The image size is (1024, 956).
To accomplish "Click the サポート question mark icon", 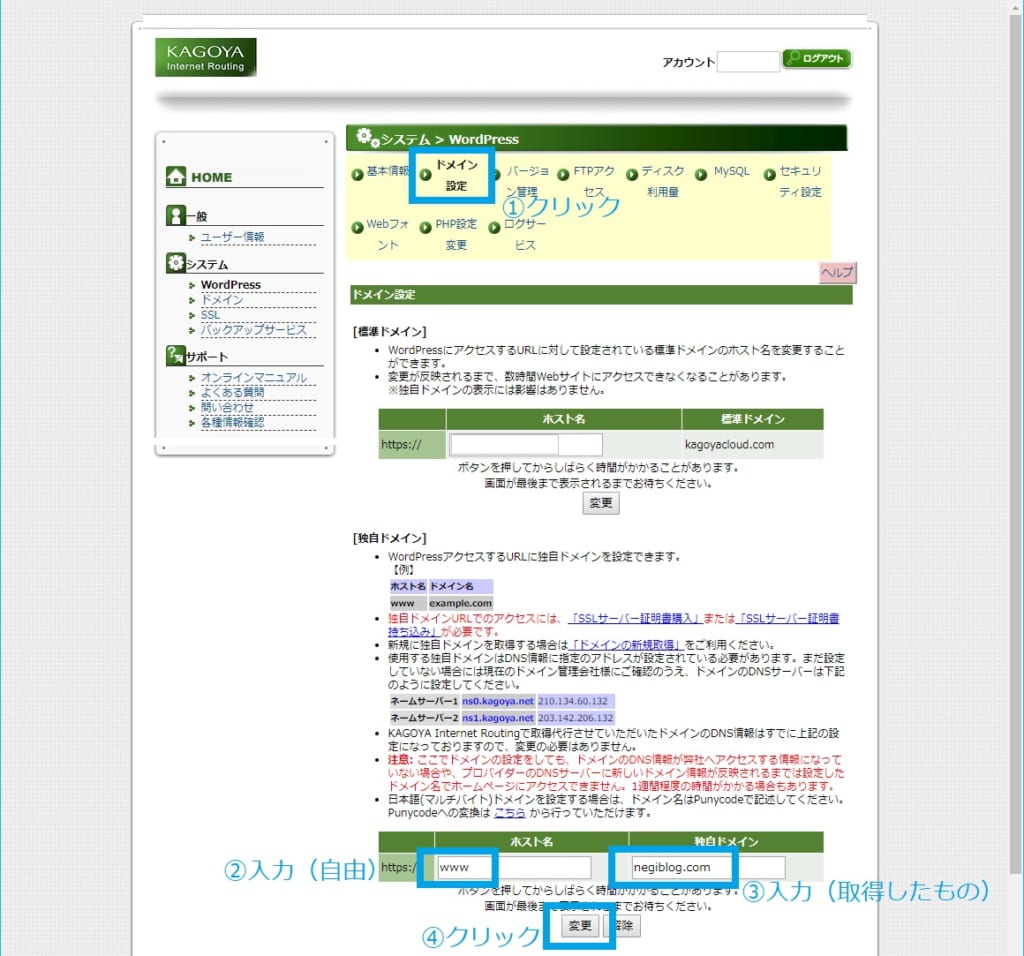I will (x=175, y=355).
